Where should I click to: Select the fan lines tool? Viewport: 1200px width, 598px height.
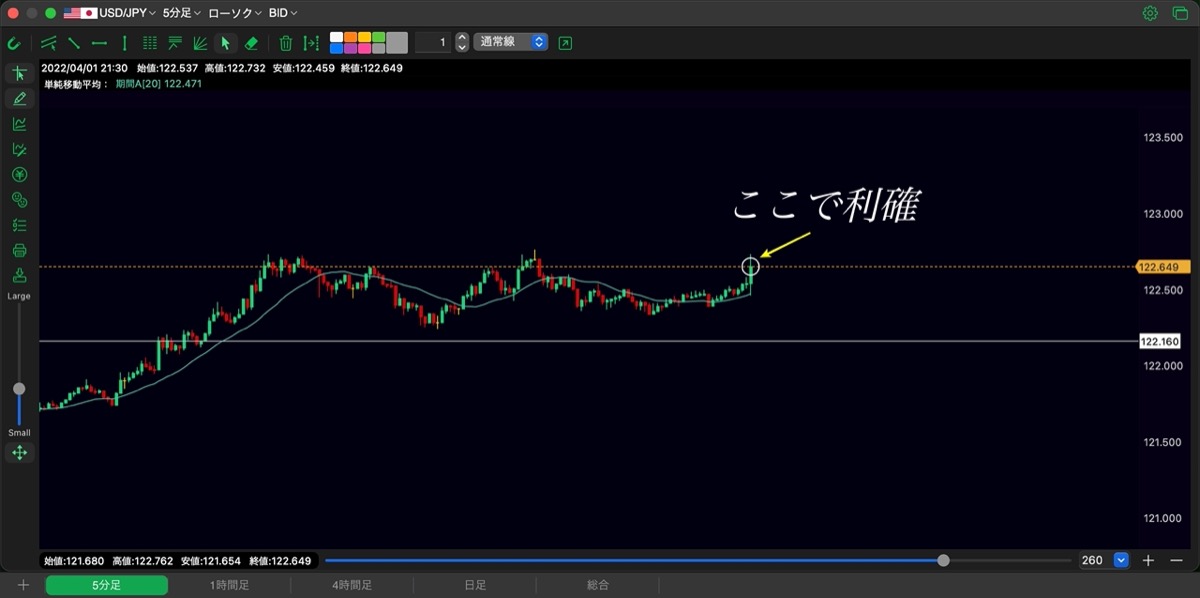click(x=200, y=43)
